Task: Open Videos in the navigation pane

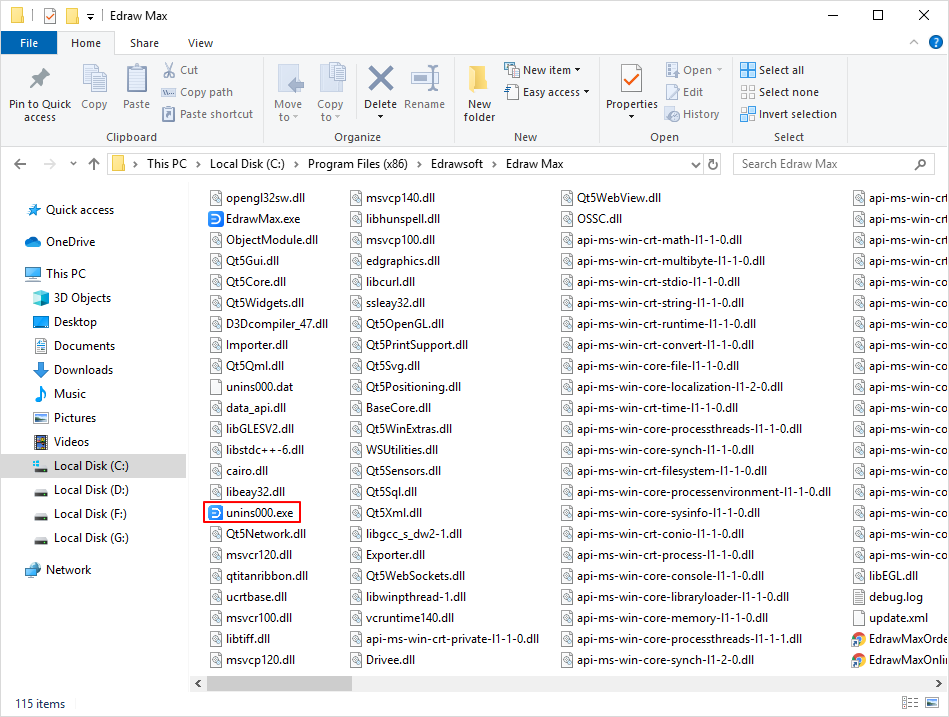Action: 61,442
